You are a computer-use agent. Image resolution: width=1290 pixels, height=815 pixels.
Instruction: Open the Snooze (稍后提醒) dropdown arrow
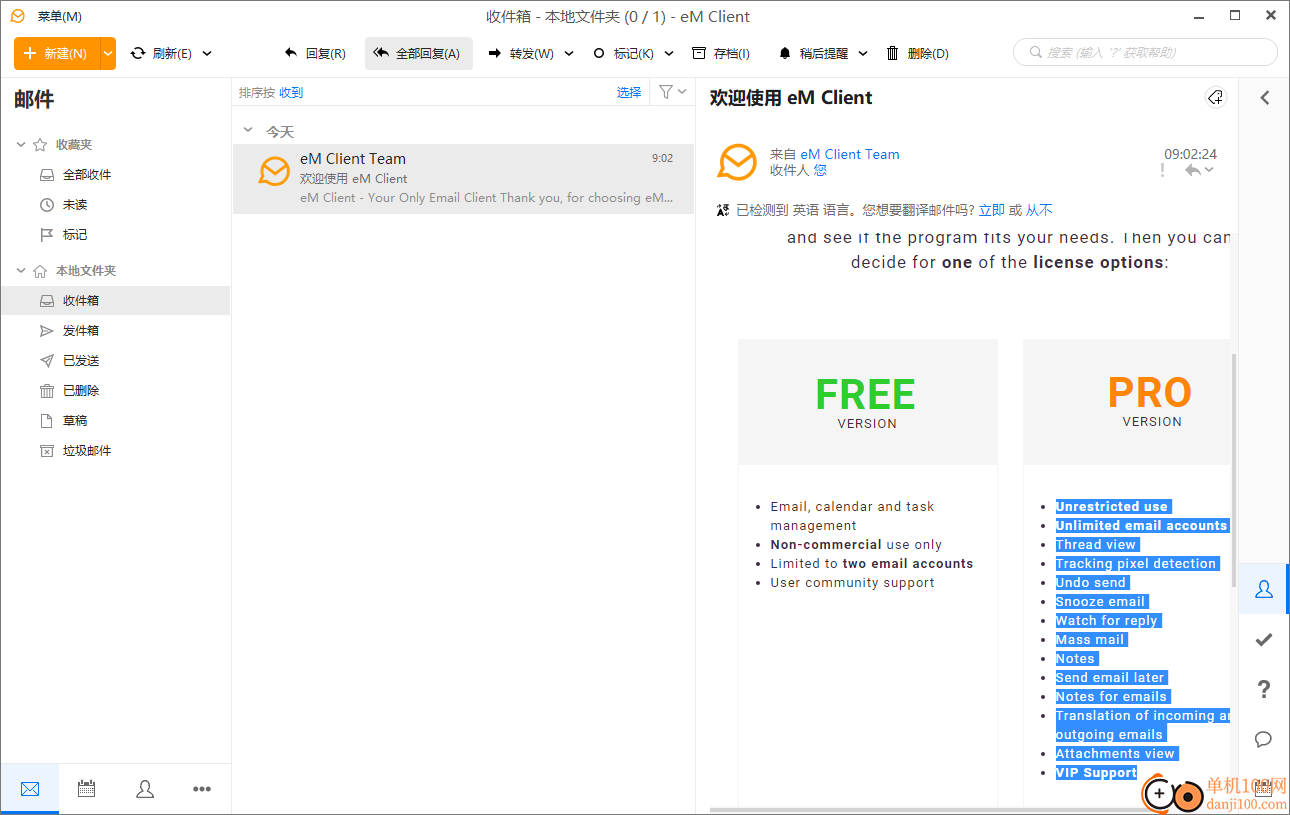point(863,54)
